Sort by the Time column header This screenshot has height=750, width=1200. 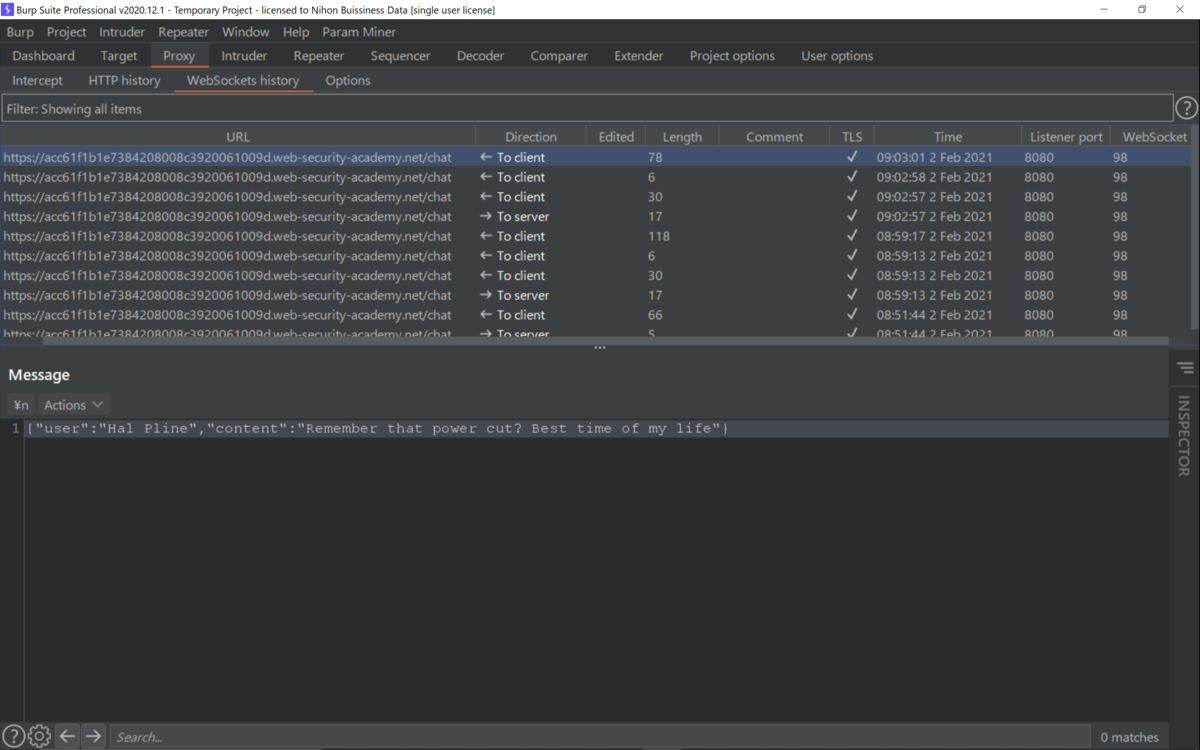[948, 137]
